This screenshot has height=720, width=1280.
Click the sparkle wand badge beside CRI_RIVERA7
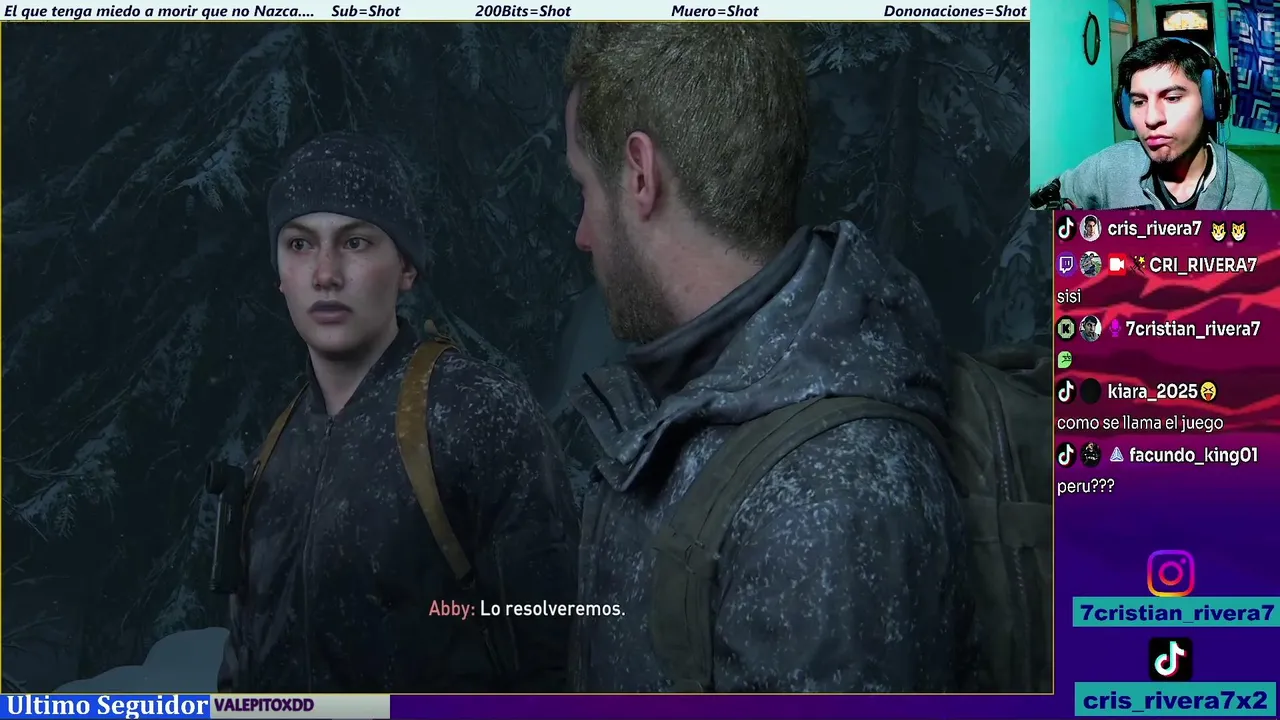click(1138, 265)
